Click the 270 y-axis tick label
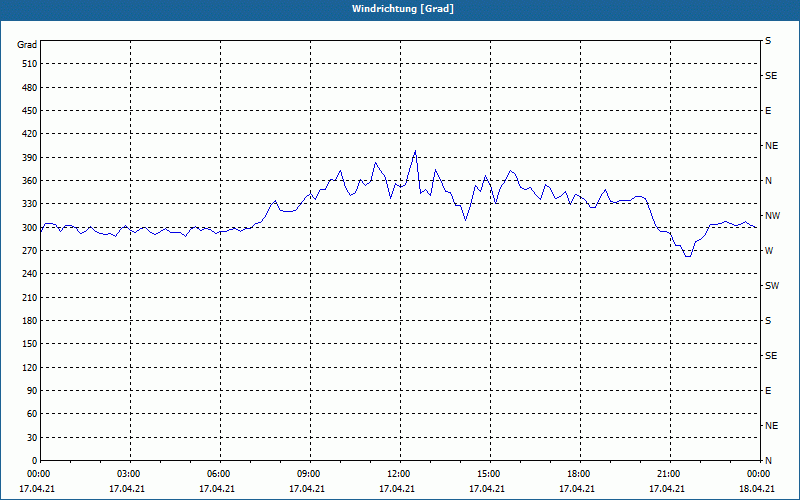800x500 pixels. (x=30, y=251)
